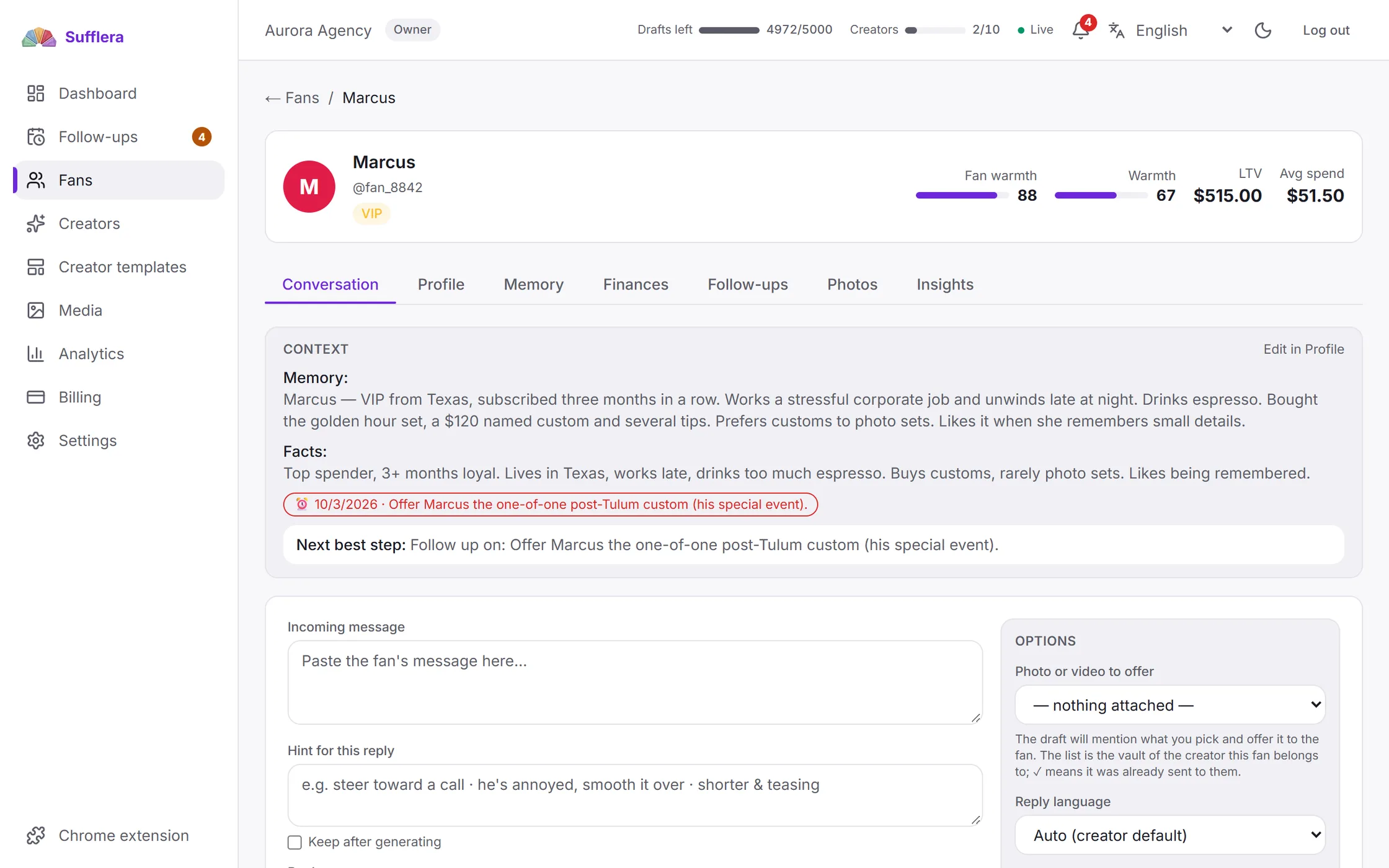The height and width of the screenshot is (868, 1389).
Task: Open Dashboard from the sidebar
Action: [119, 94]
